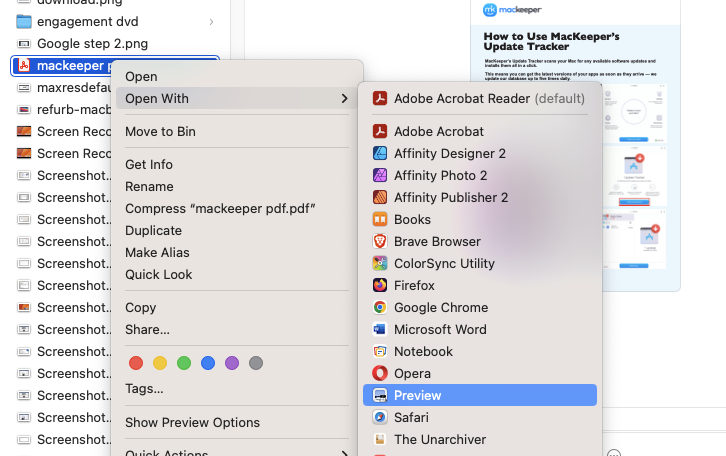Viewport: 726px width, 456px height.
Task: Click the Opera icon
Action: coord(380,373)
